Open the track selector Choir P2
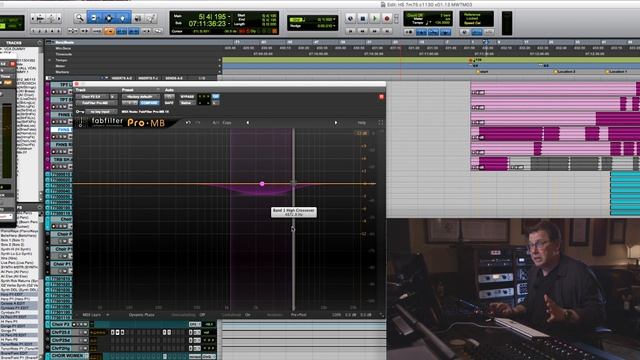The image size is (640, 360). coord(92,97)
